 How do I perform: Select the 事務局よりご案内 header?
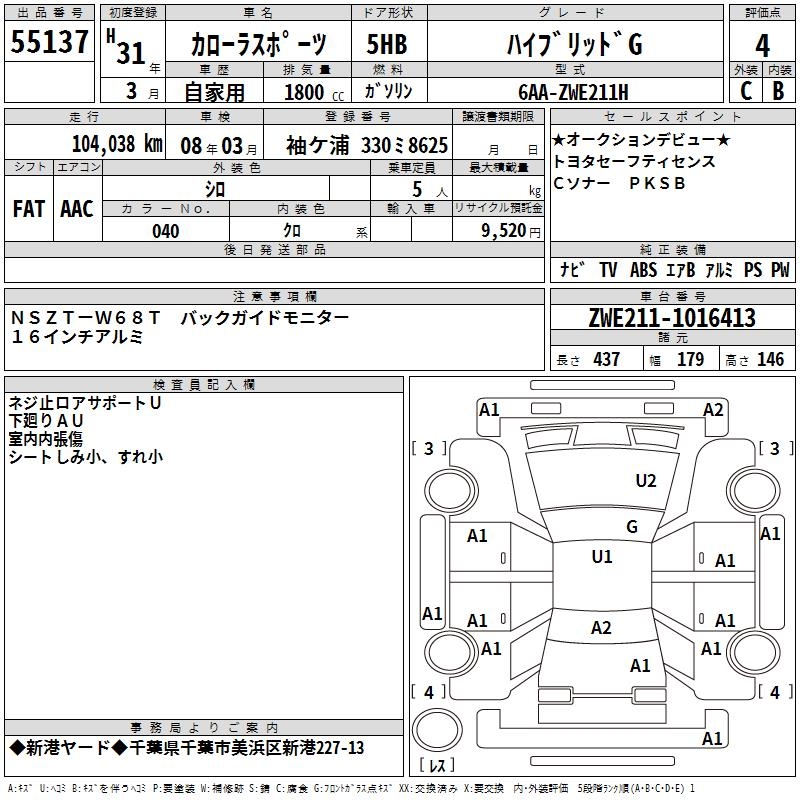204,727
